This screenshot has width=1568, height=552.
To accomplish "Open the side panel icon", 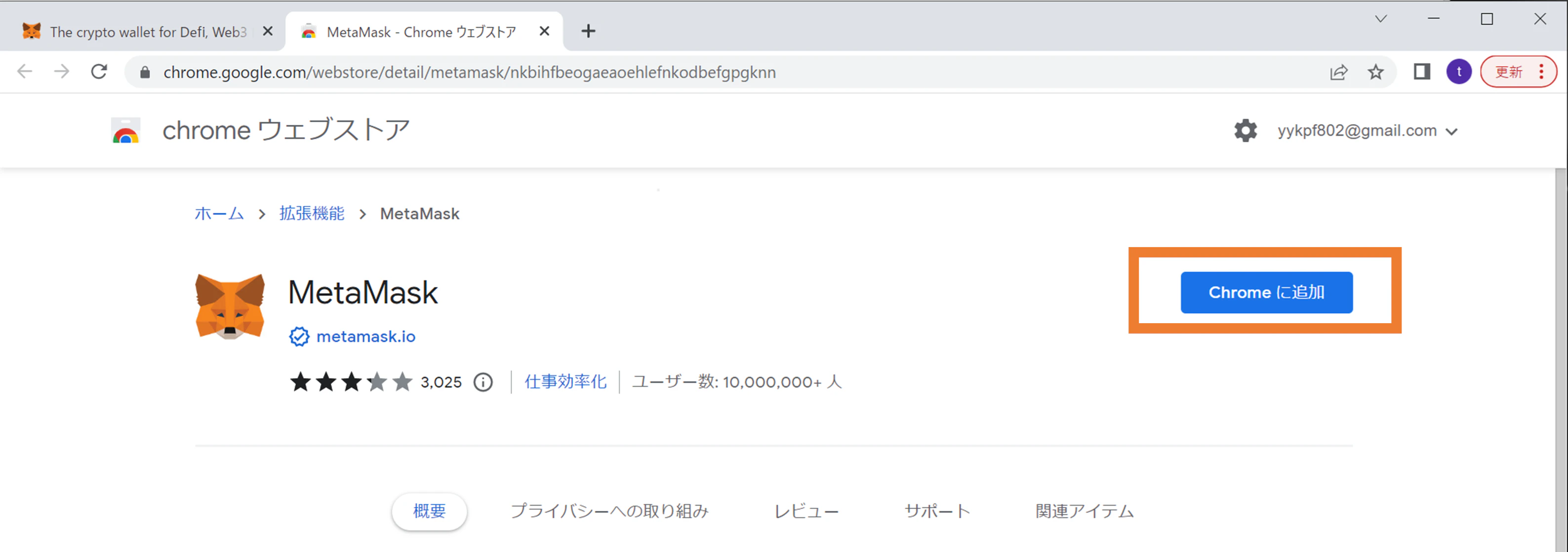I will click(x=1422, y=72).
